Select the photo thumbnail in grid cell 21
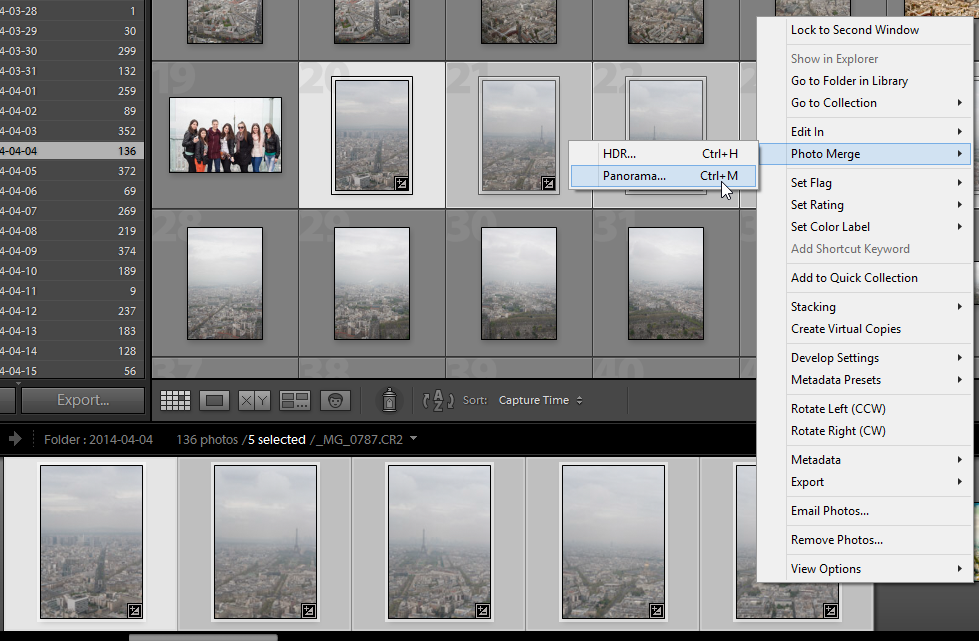This screenshot has width=979, height=641. pos(519,135)
